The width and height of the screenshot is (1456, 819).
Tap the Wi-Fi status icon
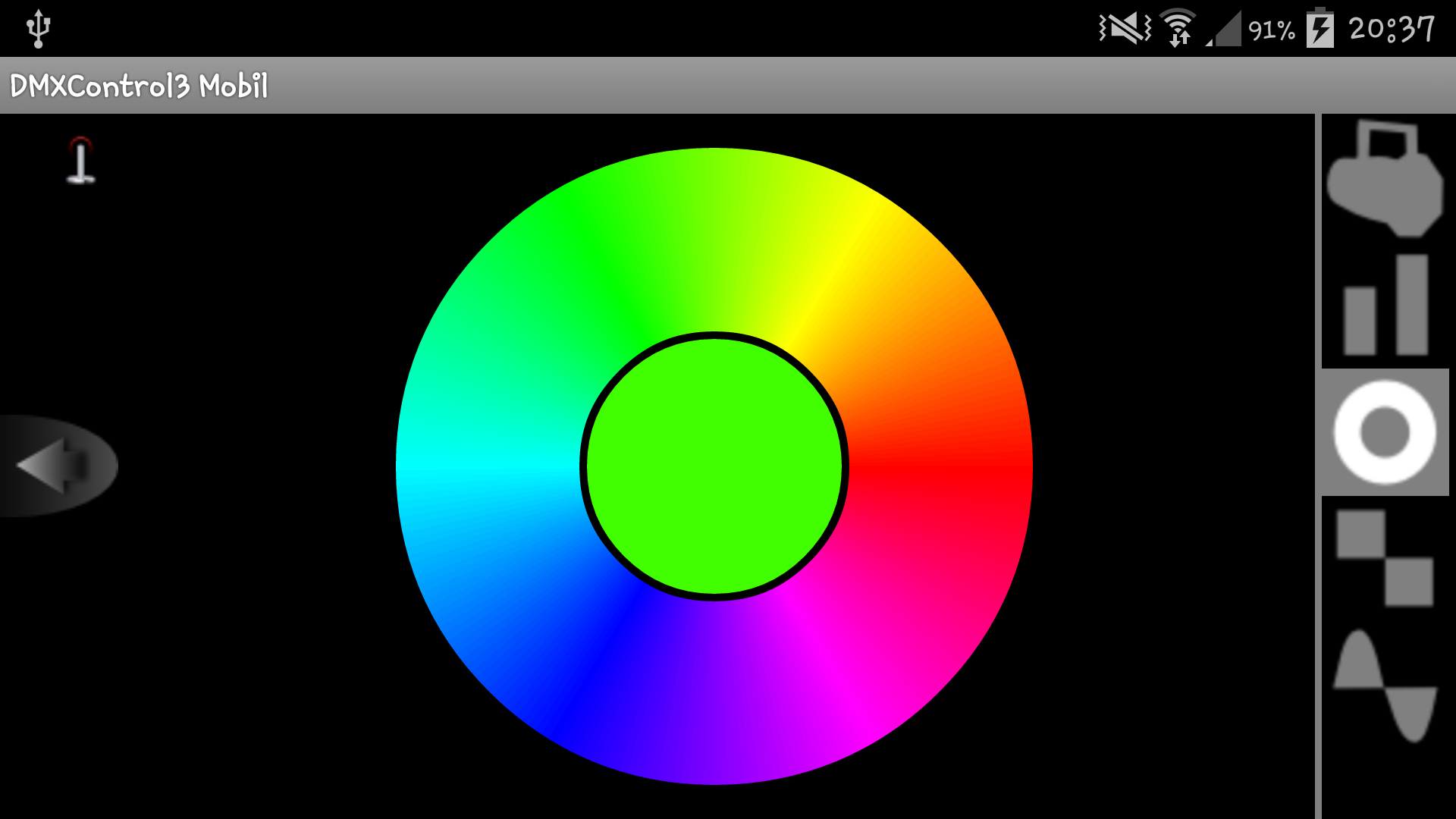(x=1178, y=29)
